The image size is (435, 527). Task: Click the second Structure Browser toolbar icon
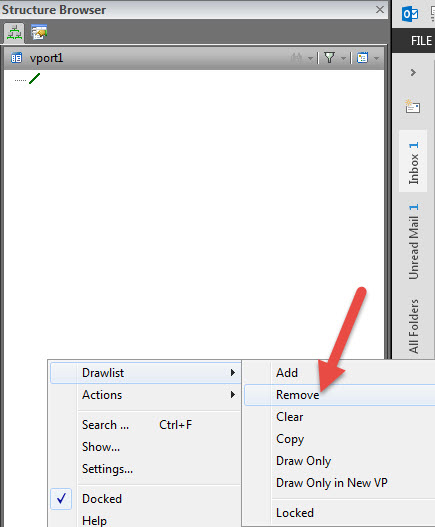(39, 32)
